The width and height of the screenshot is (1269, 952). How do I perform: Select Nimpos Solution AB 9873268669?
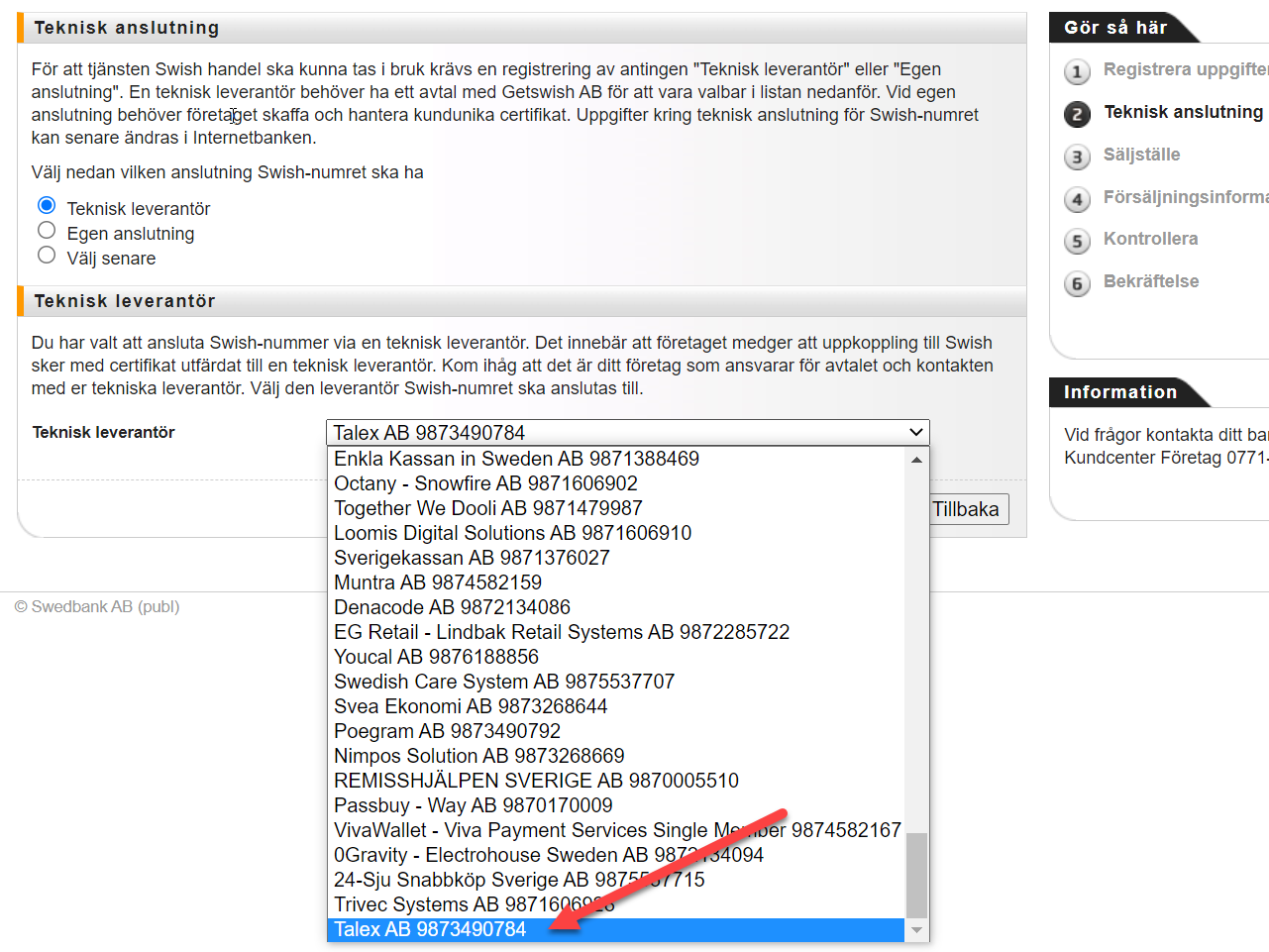(x=615, y=756)
